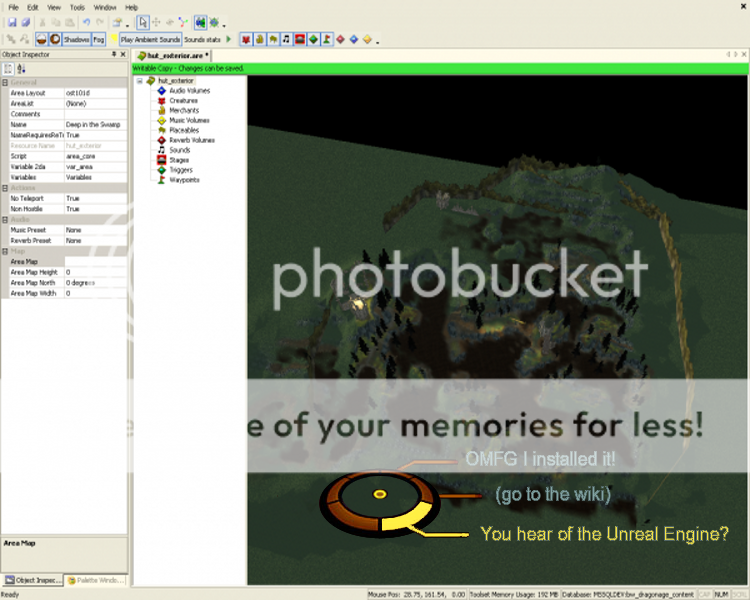Click the Waypoints flag toolbar icon
The width and height of the screenshot is (750, 600).
[327, 39]
